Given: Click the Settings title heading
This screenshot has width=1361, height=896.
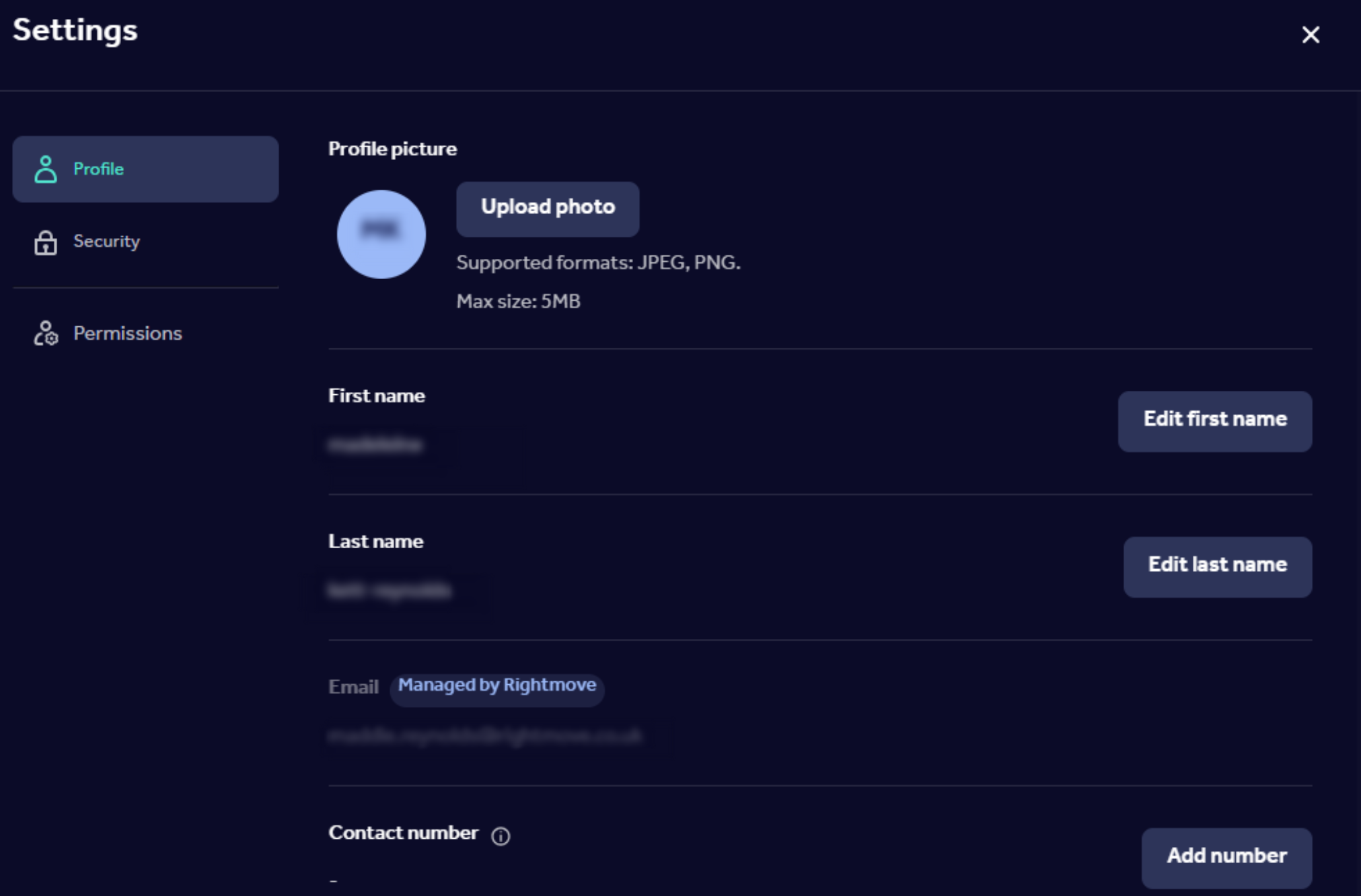Looking at the screenshot, I should click(x=75, y=31).
